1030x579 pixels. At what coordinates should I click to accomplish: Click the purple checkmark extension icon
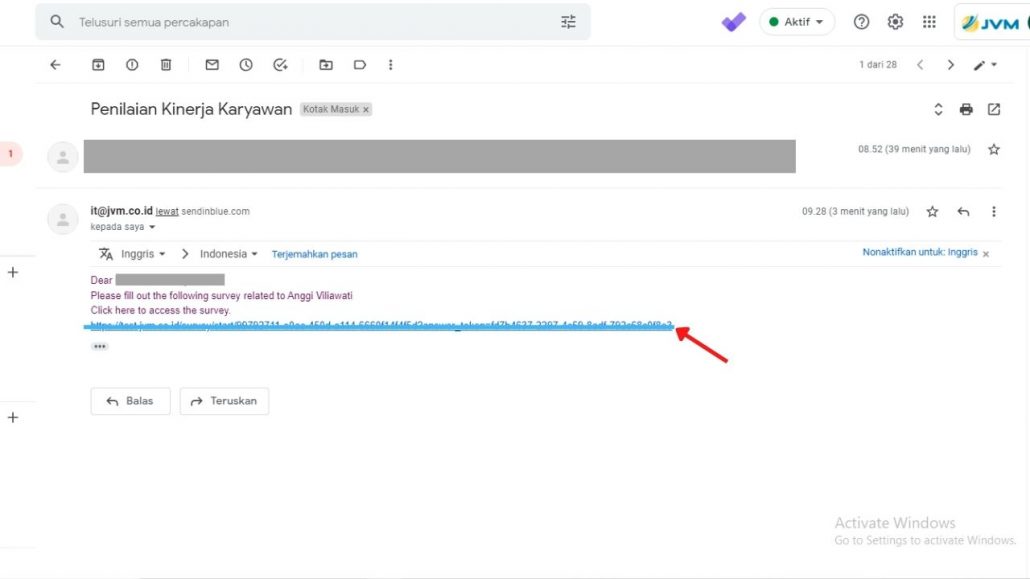pyautogui.click(x=734, y=22)
